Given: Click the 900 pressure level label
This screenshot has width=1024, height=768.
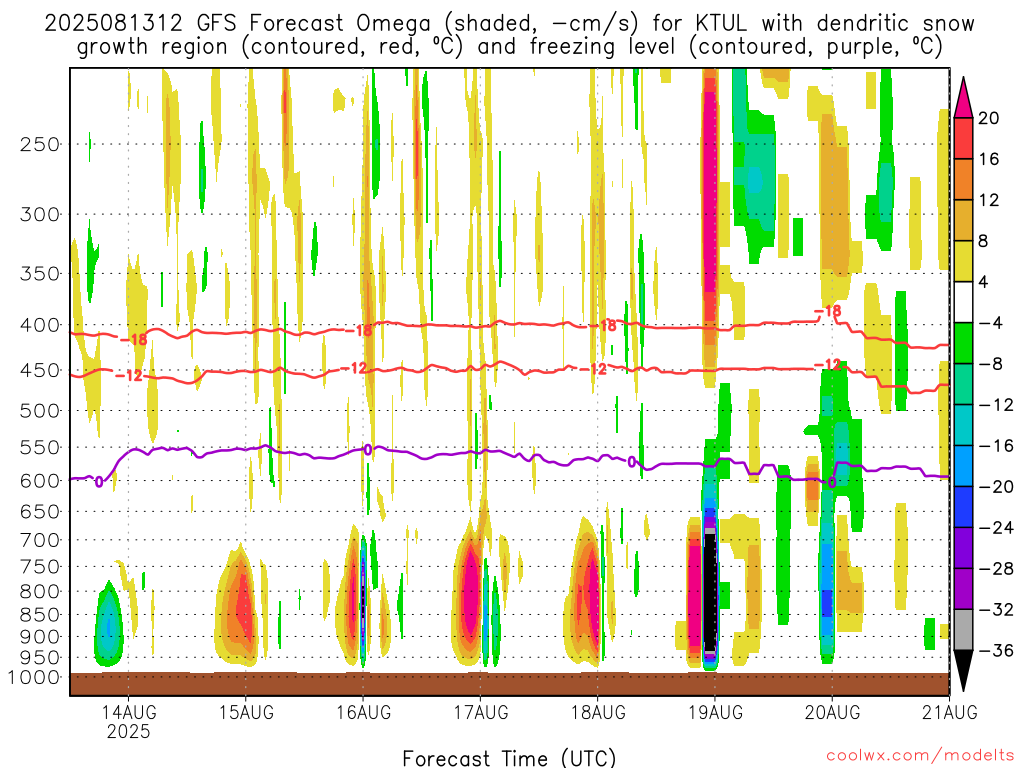Looking at the screenshot, I should 40,637.
